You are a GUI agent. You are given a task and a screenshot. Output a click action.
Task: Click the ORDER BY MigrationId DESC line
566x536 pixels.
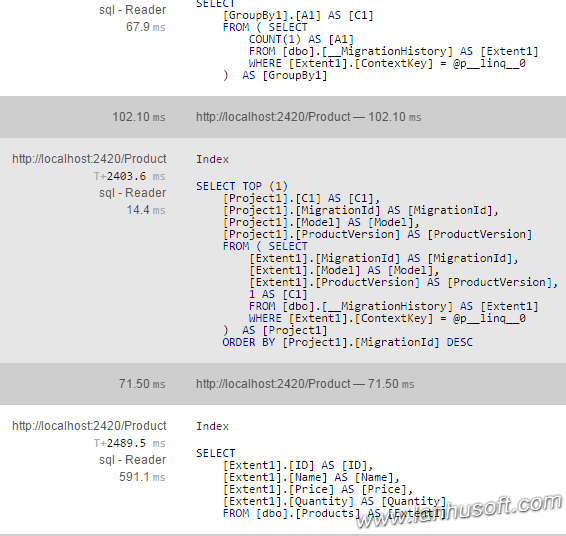(x=347, y=342)
